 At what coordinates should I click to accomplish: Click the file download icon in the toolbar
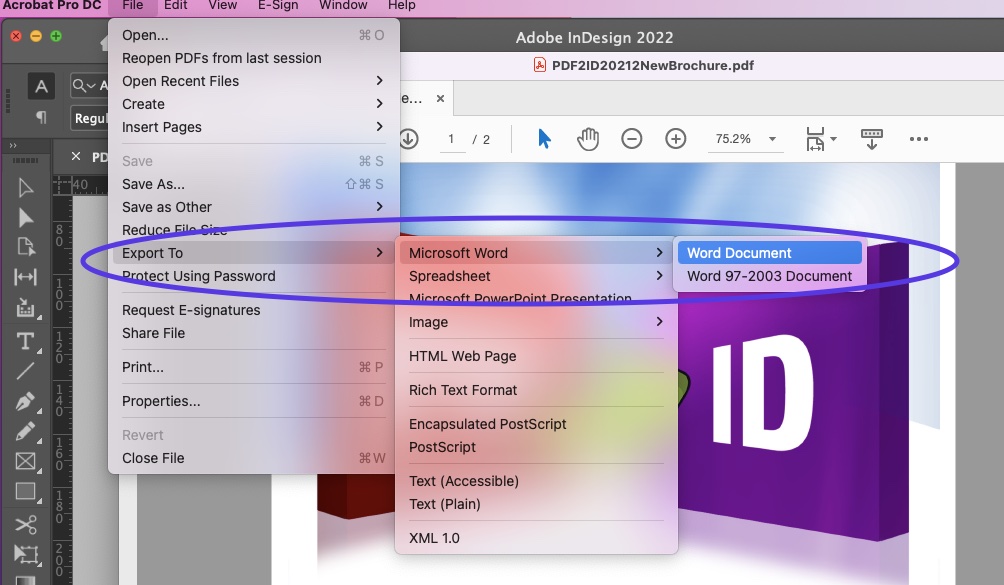[x=408, y=139]
